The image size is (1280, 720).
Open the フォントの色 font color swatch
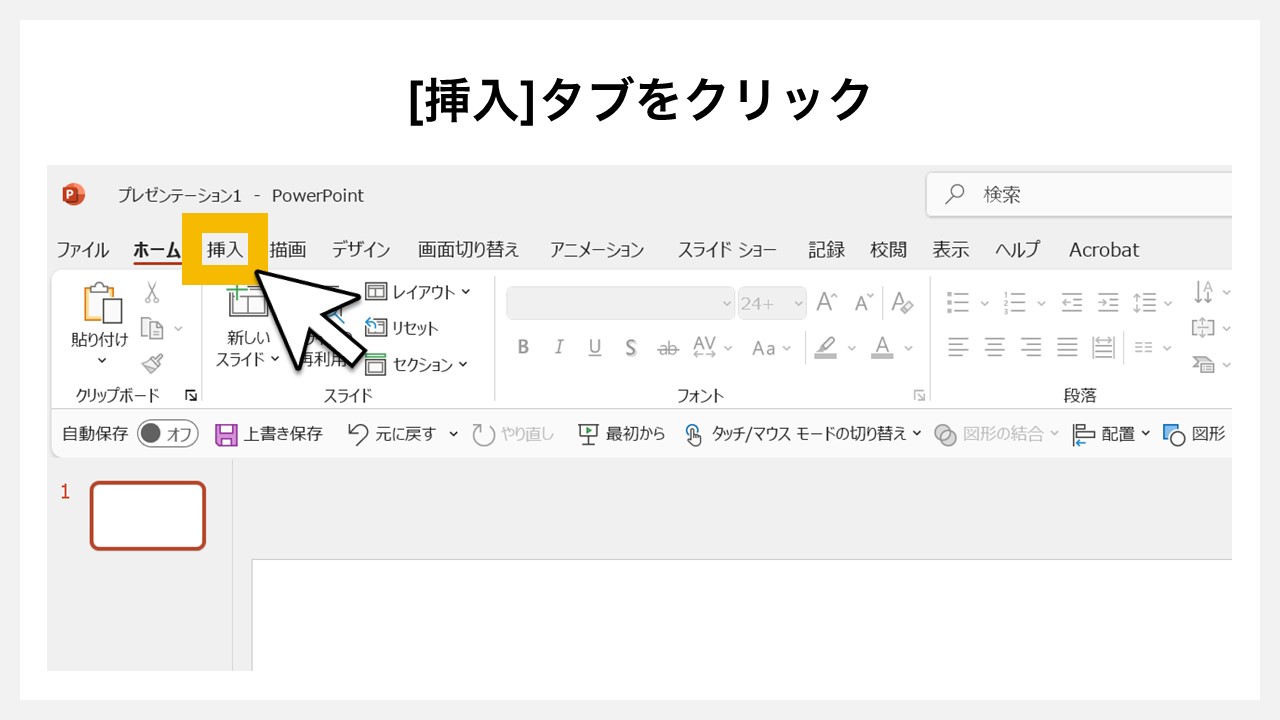point(881,347)
